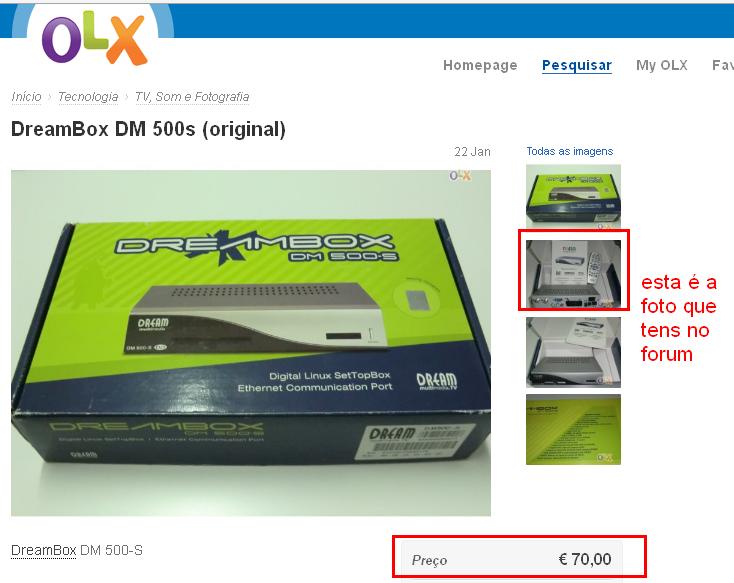Open TV, Som e Fotografia breadcrumb
The width and height of the screenshot is (734, 583).
tap(192, 96)
